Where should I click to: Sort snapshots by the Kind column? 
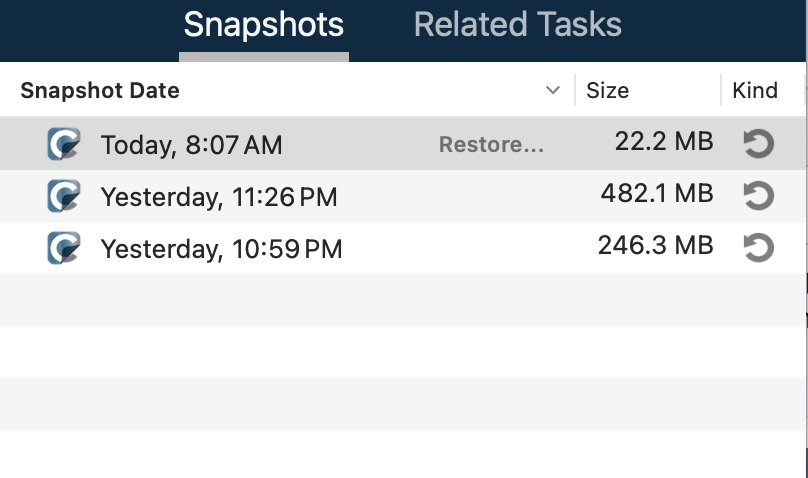click(754, 91)
